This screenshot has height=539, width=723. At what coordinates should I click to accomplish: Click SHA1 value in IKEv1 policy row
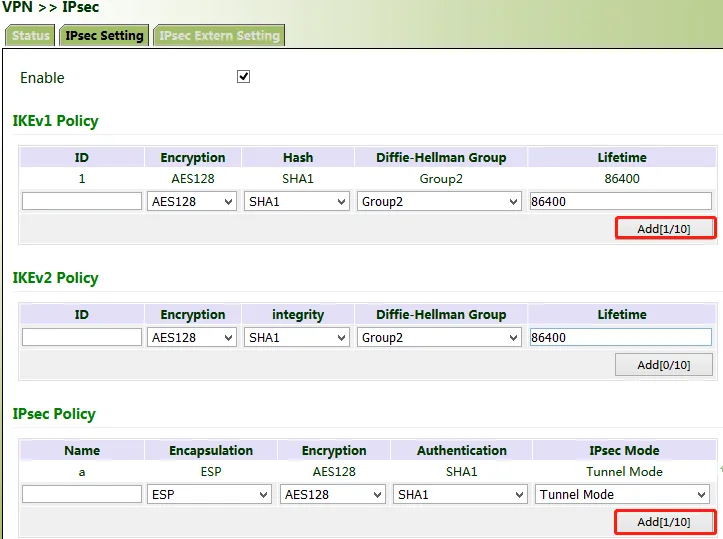pos(298,179)
